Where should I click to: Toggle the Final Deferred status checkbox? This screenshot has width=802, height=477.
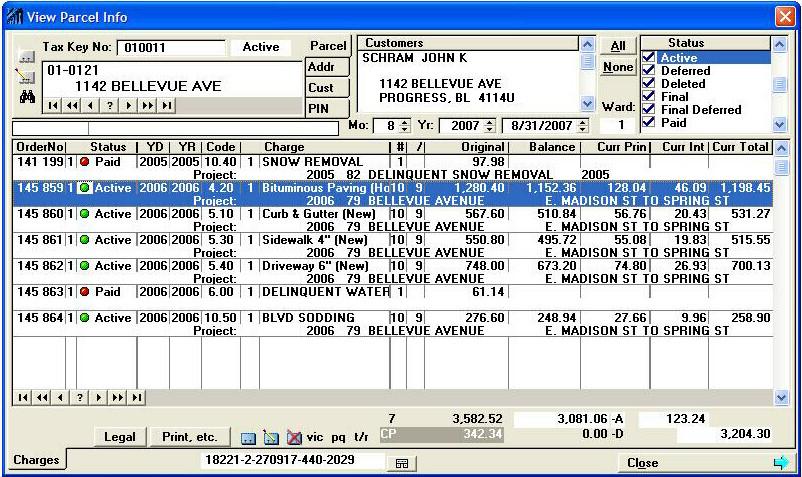[x=648, y=110]
